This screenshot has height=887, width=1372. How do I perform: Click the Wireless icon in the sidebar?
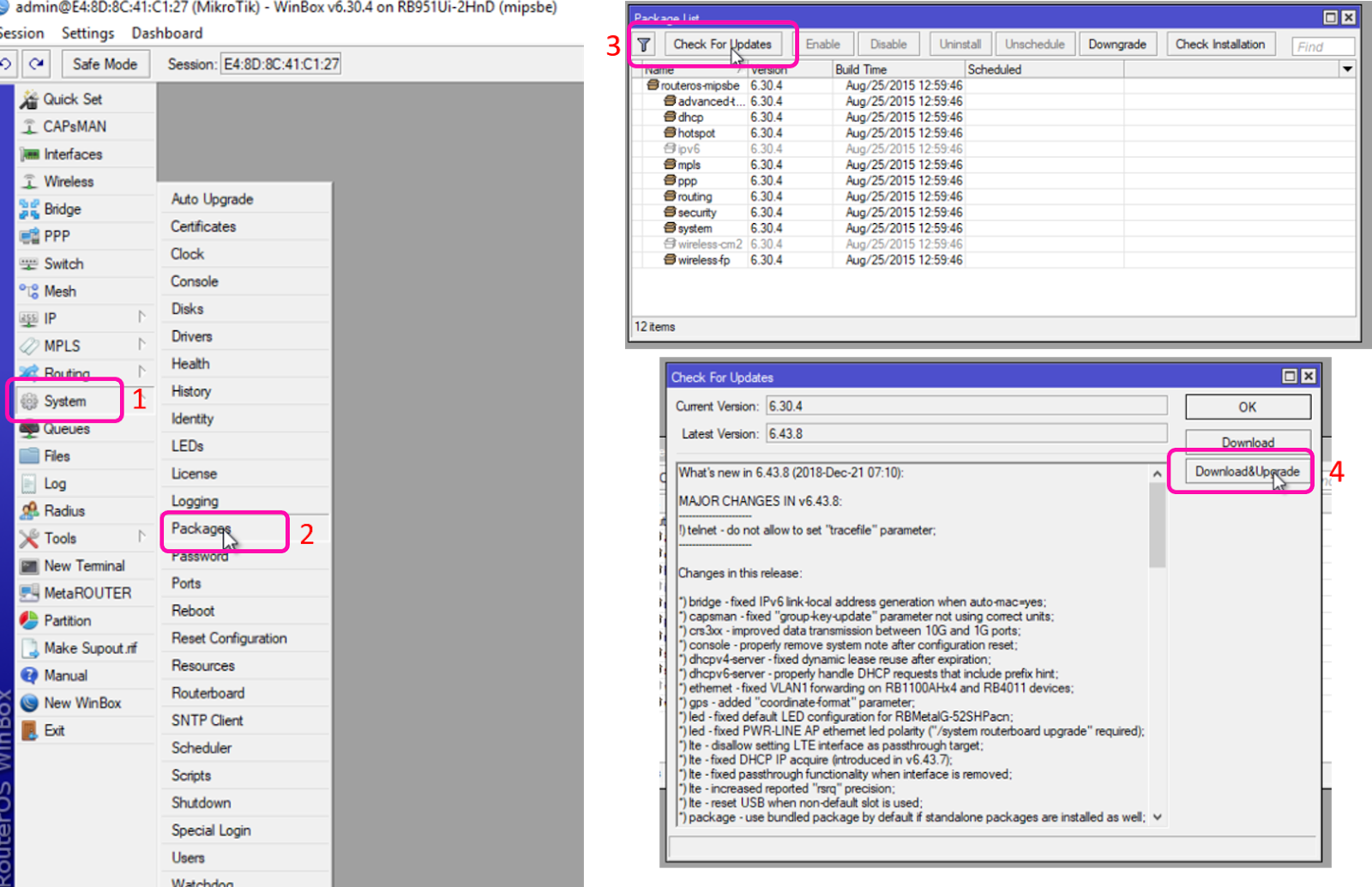tap(29, 182)
